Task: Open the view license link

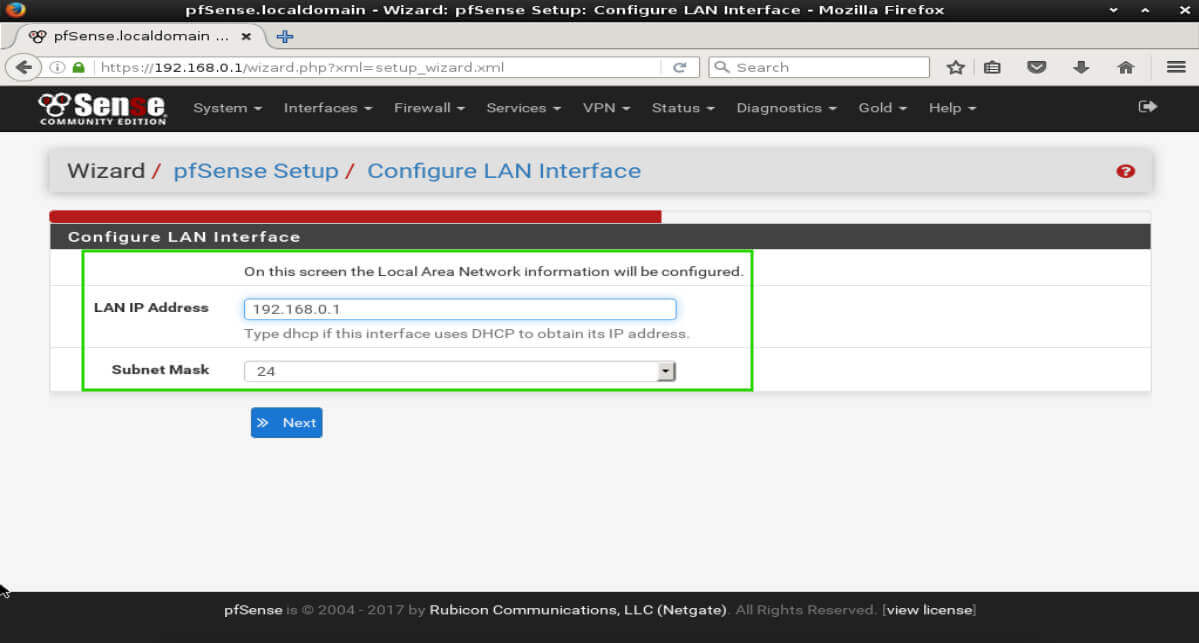Action: coord(930,610)
